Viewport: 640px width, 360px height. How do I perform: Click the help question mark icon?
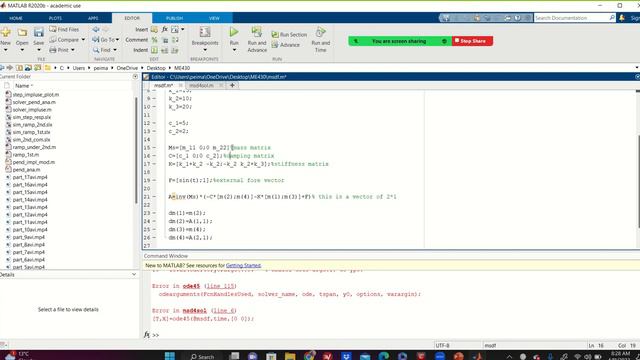tap(517, 18)
